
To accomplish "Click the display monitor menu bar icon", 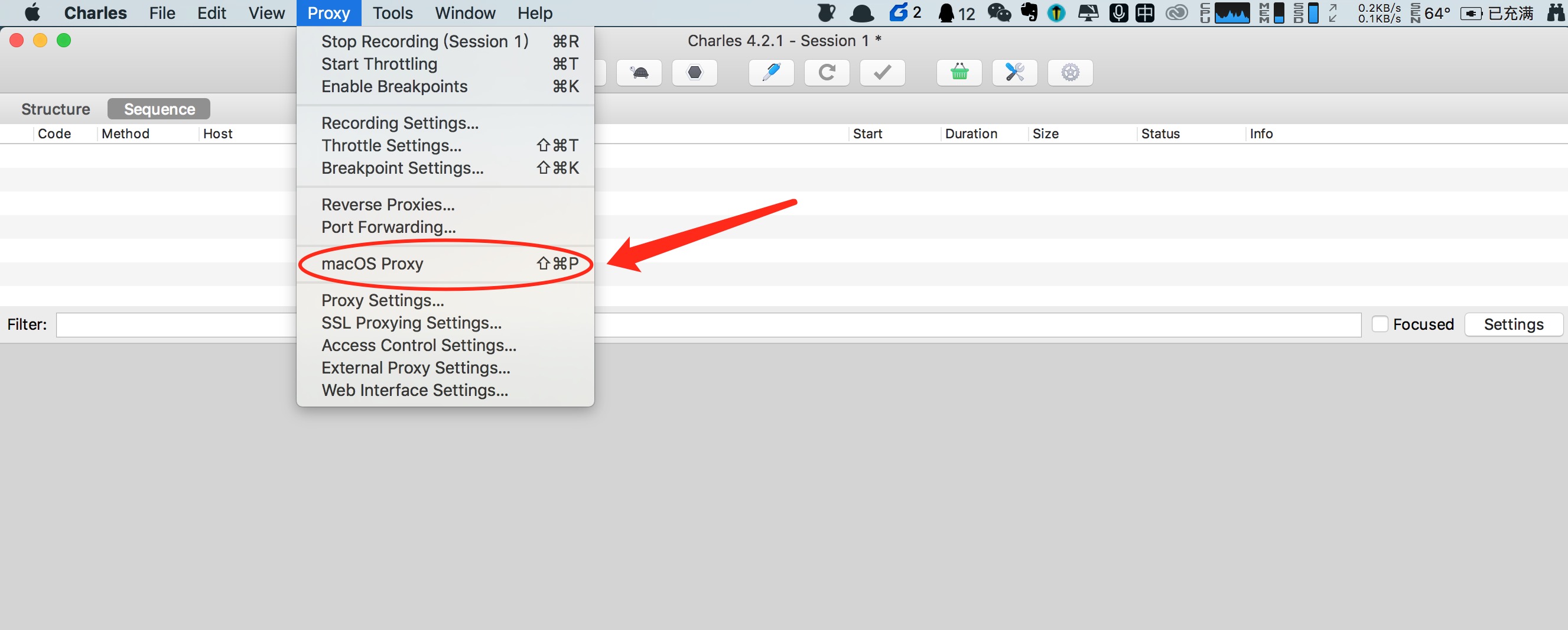I will [x=1088, y=13].
